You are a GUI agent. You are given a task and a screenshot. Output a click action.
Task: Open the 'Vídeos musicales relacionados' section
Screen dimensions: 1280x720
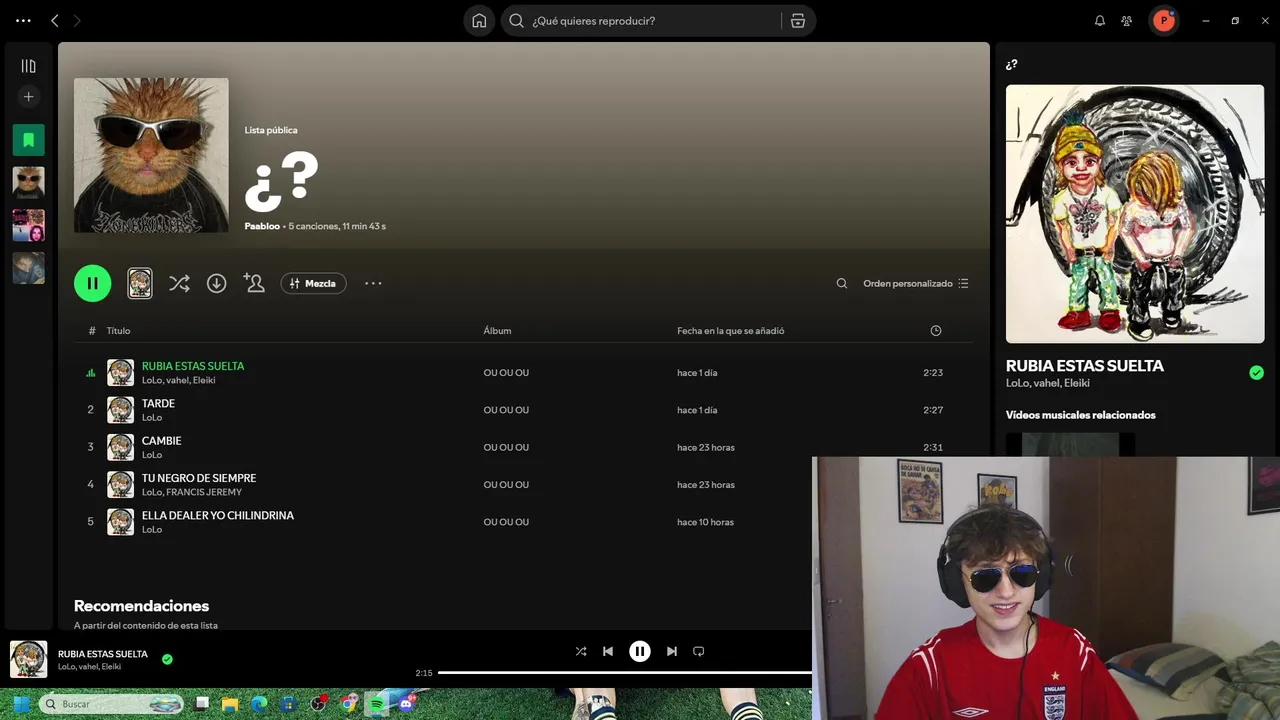1080,415
